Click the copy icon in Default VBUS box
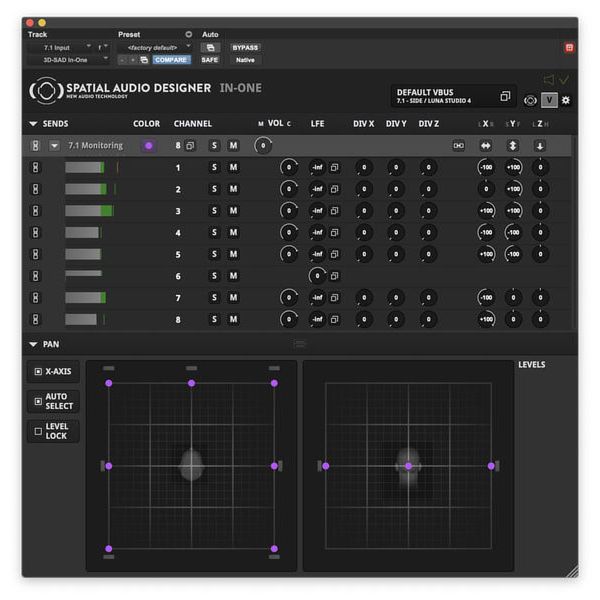600x600 pixels. (505, 96)
